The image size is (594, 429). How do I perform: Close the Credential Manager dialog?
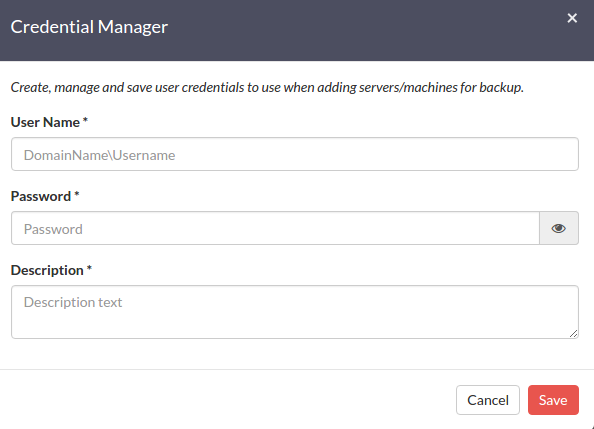[572, 18]
